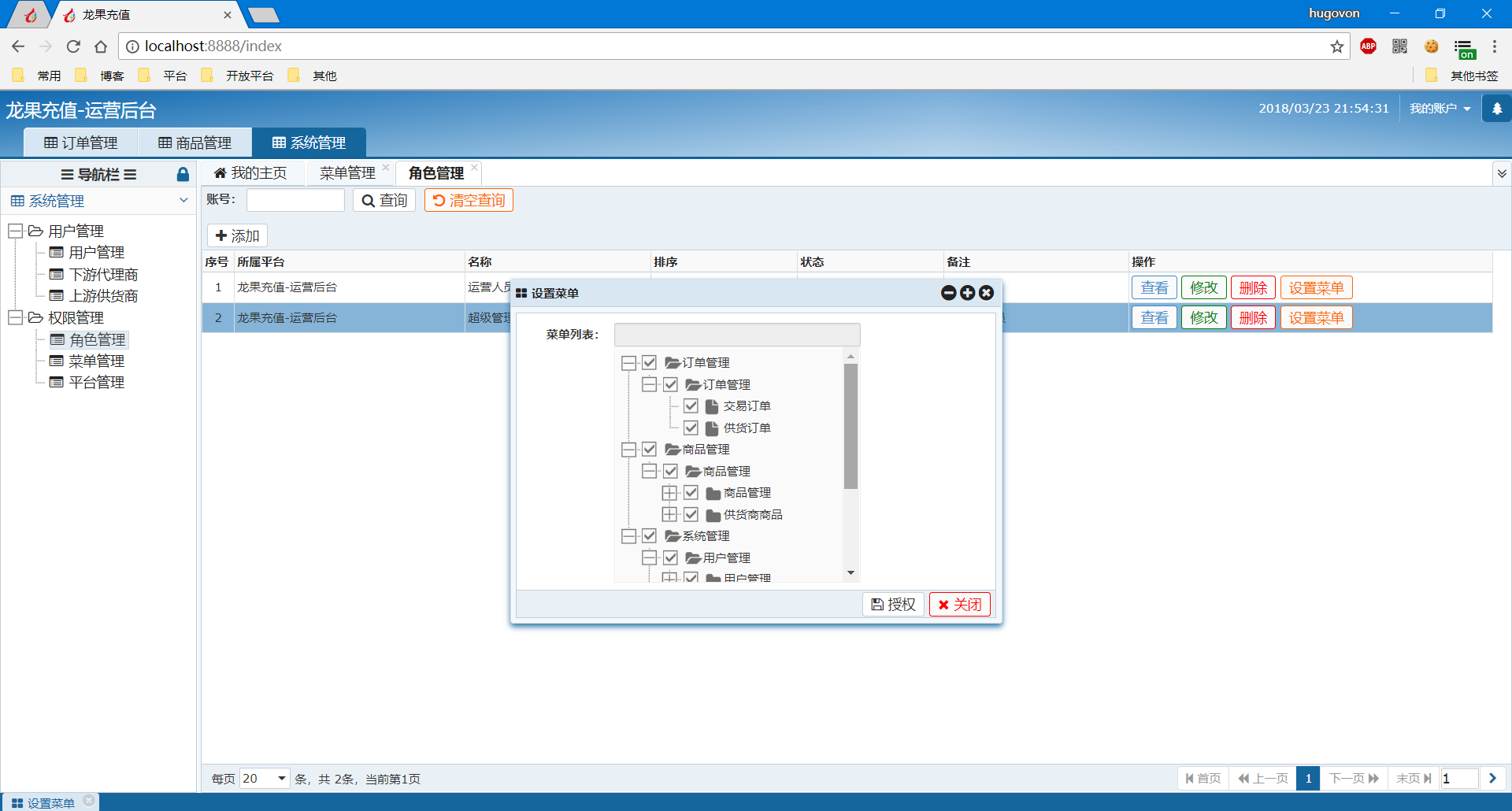1512x811 pixels.
Task: Close the 菜单管理 tab using its x
Action: pos(386,167)
